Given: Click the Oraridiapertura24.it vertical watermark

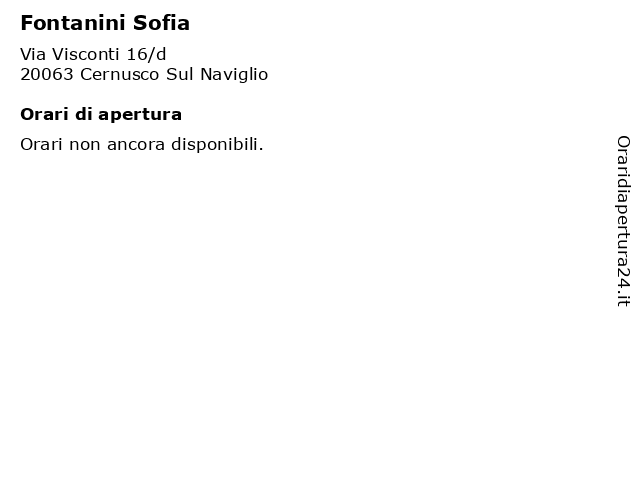Looking at the screenshot, I should click(623, 221).
